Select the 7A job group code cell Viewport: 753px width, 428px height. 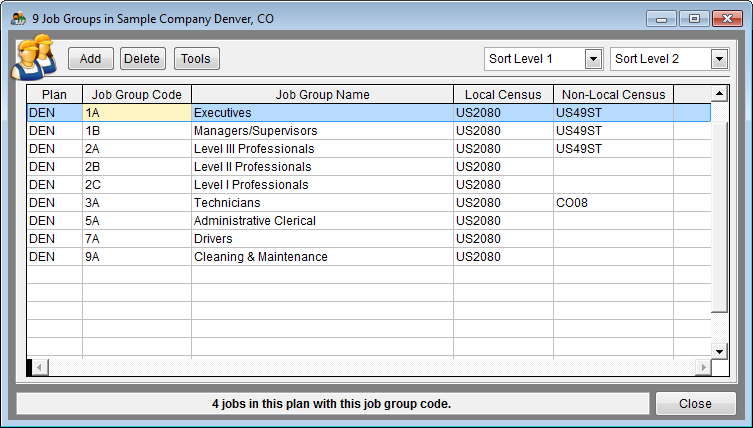[x=137, y=239]
